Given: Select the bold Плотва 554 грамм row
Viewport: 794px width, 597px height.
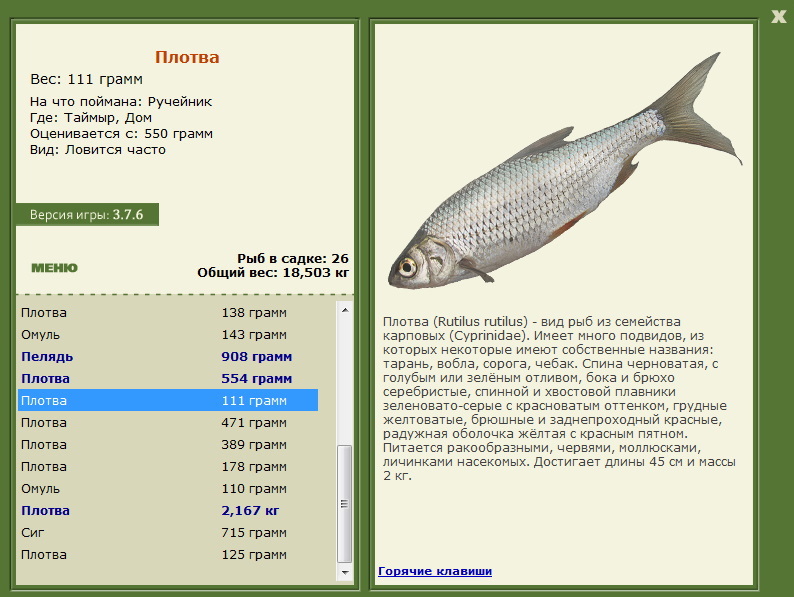Looking at the screenshot, I should [168, 378].
